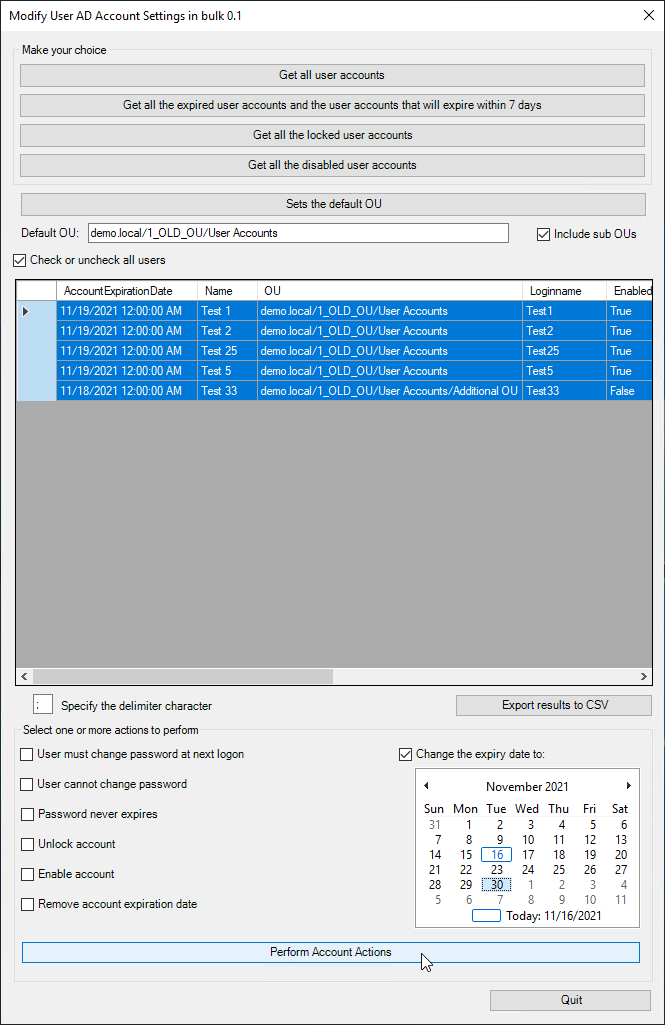Click Get all the locked user accounts
The width and height of the screenshot is (665, 1025).
332,135
